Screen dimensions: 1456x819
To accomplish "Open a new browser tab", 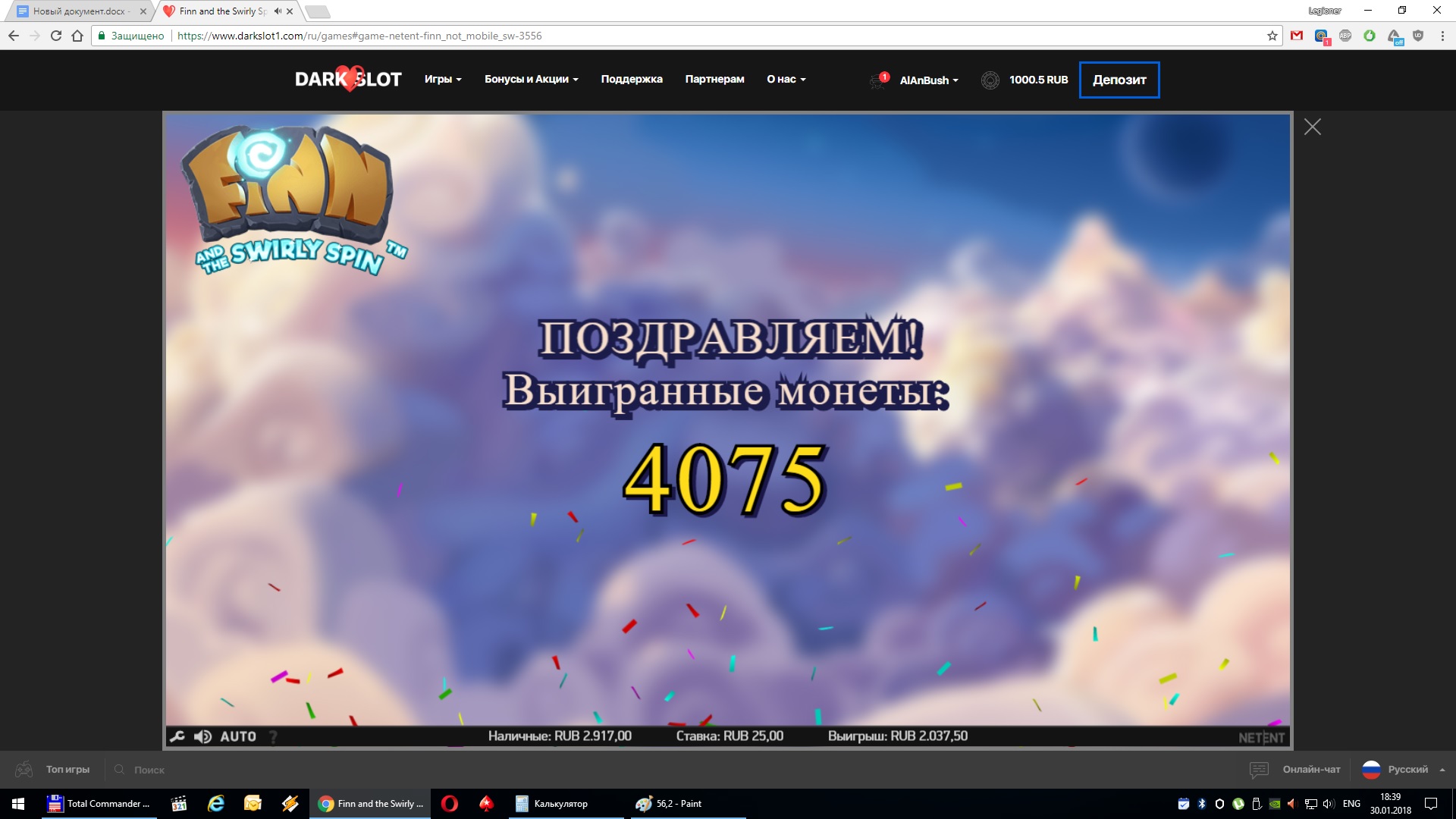I will pos(317,11).
